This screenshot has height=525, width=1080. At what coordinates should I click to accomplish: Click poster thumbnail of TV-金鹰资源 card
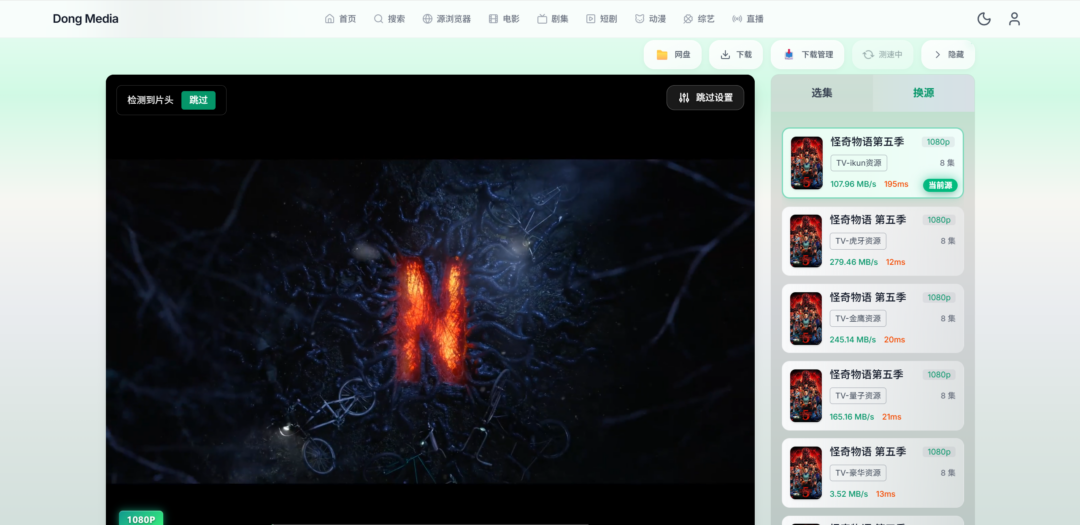(x=806, y=318)
